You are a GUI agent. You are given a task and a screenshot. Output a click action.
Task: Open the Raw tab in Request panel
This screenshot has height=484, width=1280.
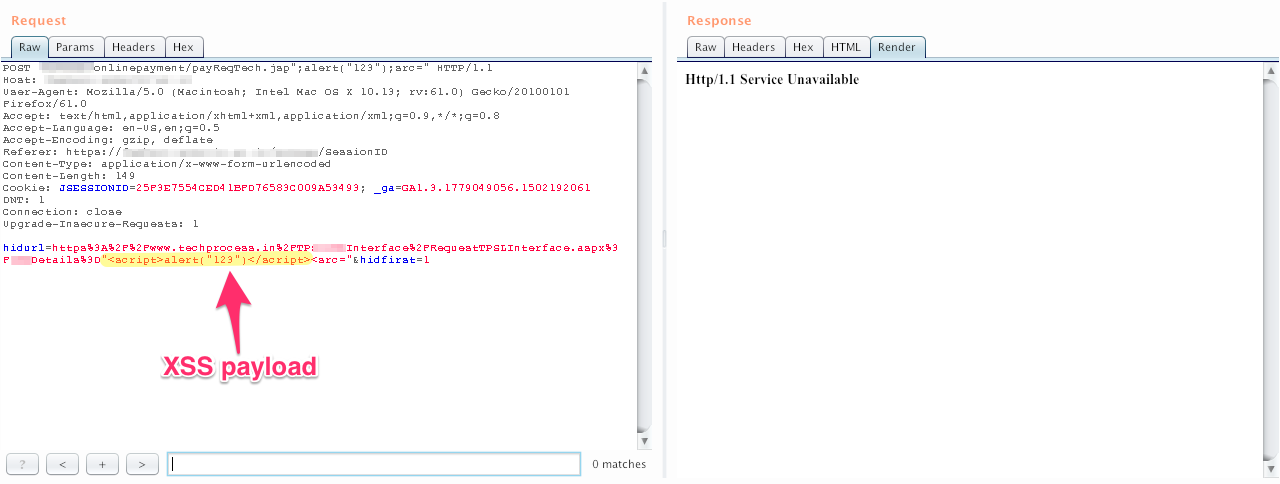[x=30, y=47]
